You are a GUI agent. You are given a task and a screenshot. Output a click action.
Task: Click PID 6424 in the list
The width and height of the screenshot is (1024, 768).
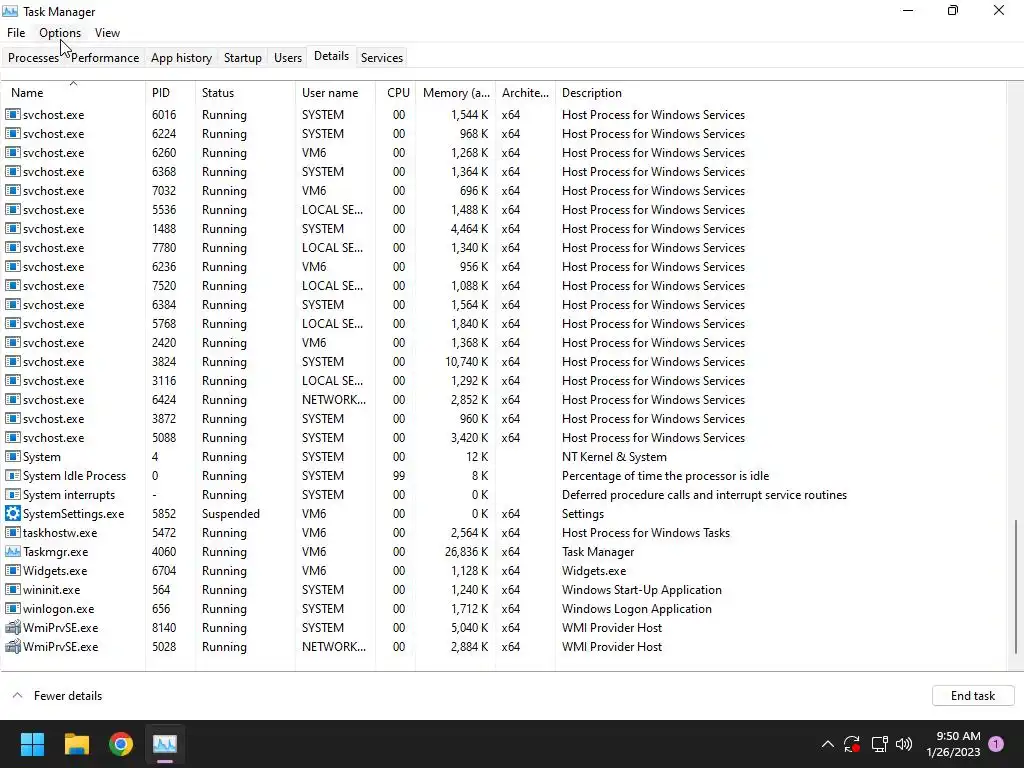(164, 400)
